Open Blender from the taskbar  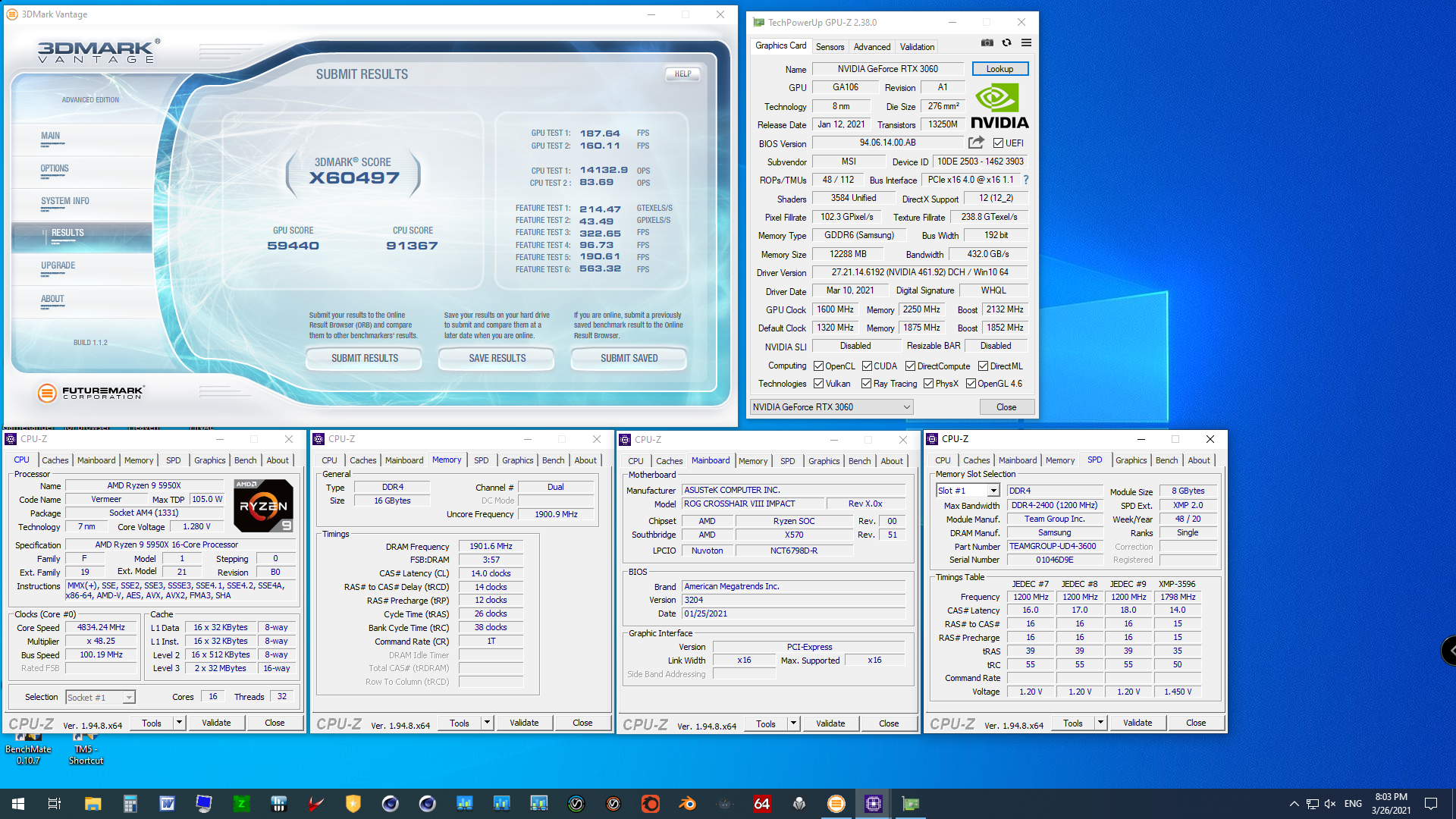[688, 804]
